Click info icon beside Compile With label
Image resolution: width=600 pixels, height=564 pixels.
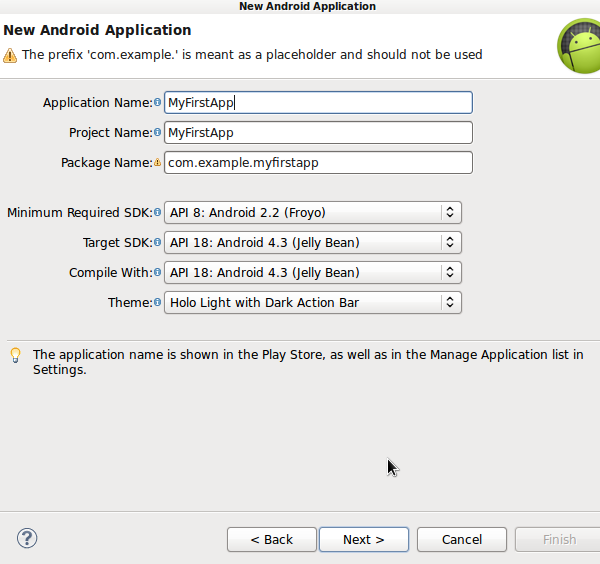pyautogui.click(x=157, y=273)
